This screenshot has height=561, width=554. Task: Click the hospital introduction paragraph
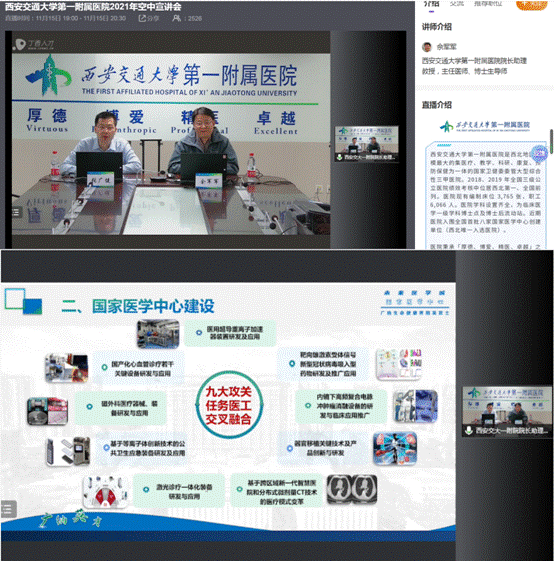click(x=485, y=192)
